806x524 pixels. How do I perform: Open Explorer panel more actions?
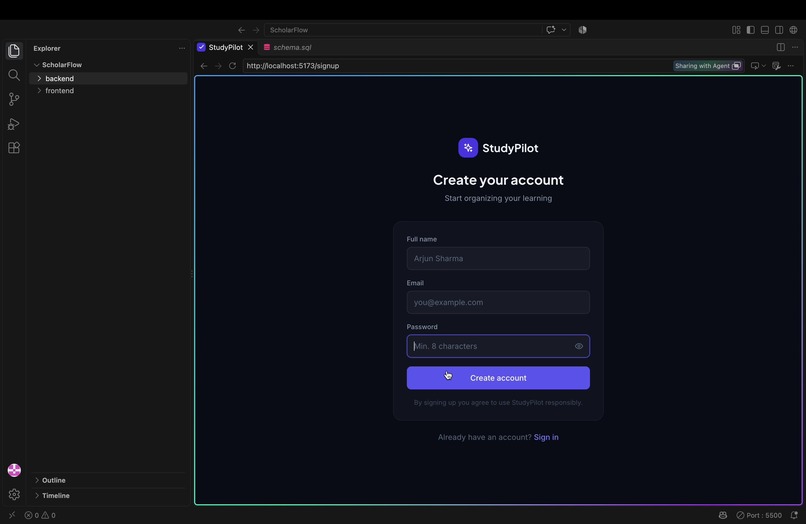[182, 48]
